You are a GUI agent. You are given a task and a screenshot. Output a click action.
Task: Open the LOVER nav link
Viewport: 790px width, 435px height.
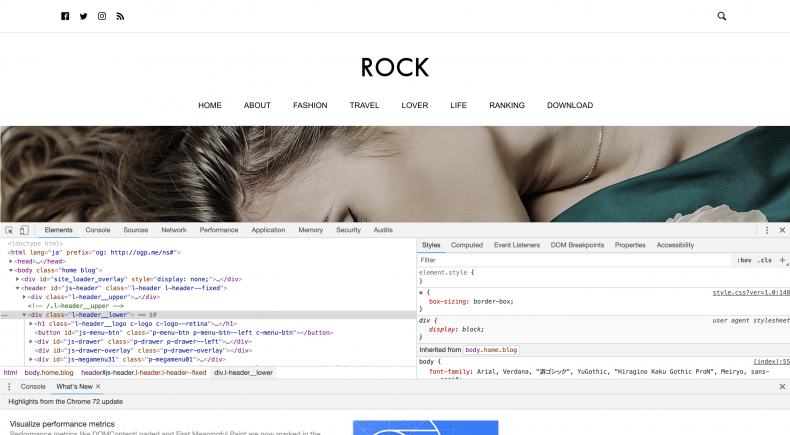(415, 105)
